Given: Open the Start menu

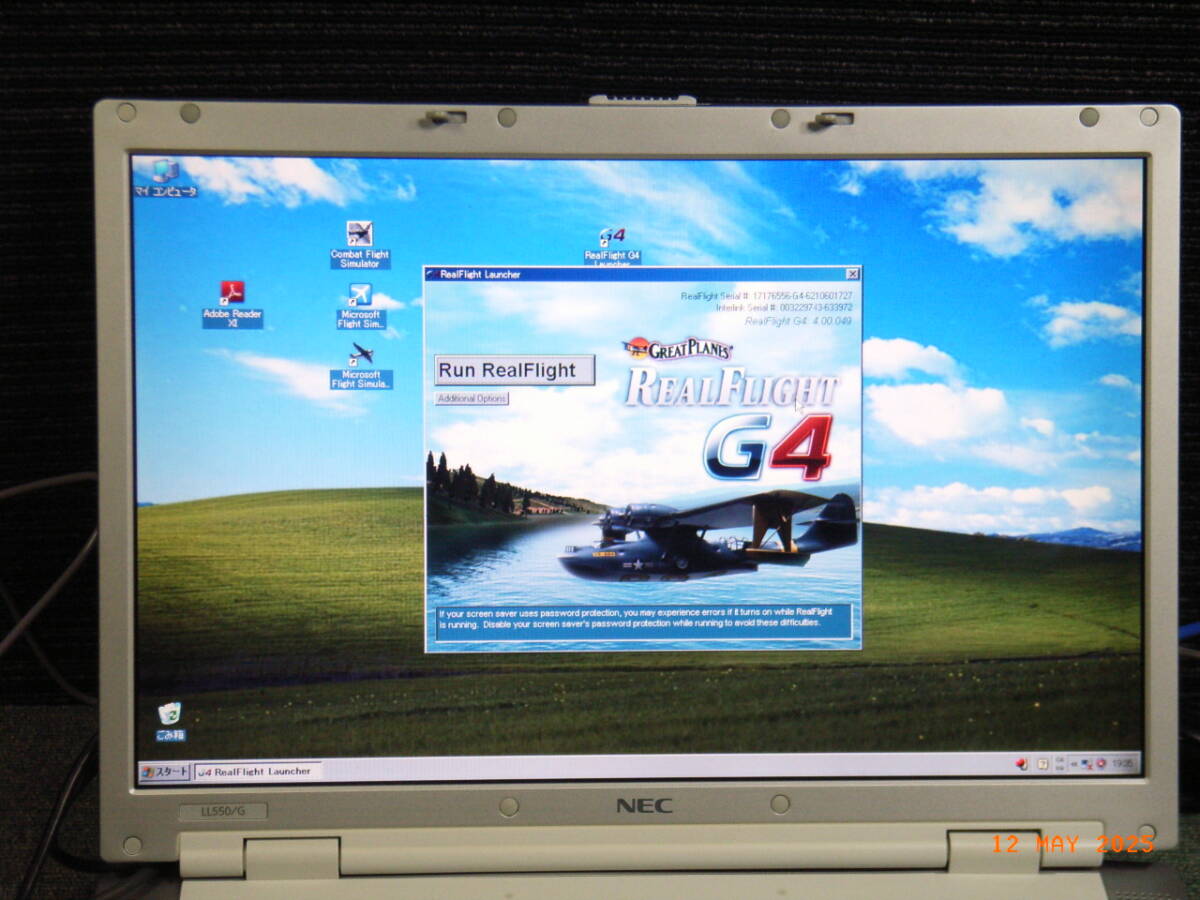Looking at the screenshot, I should pos(165,771).
